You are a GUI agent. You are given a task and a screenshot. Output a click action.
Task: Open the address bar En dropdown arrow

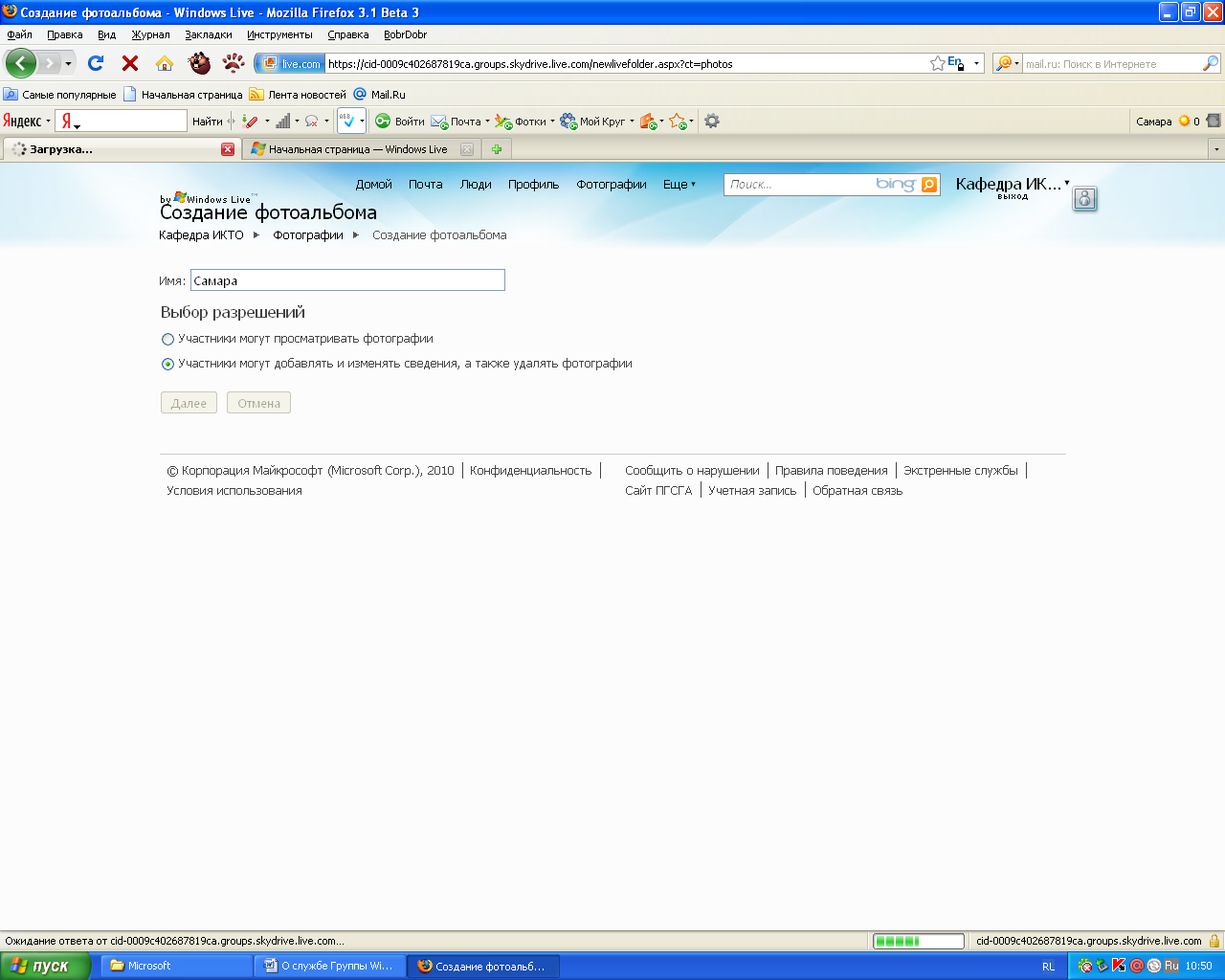pos(976,64)
